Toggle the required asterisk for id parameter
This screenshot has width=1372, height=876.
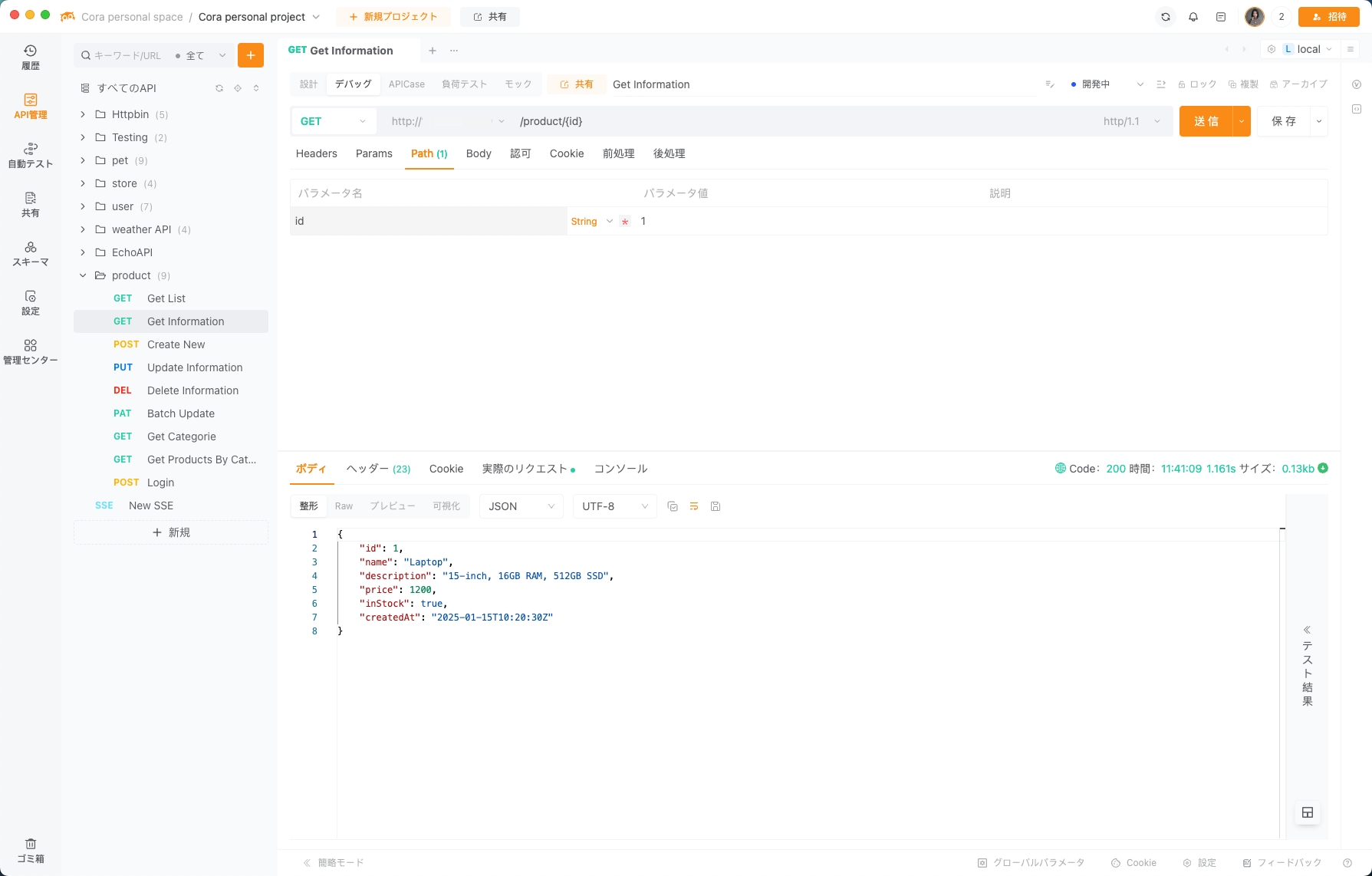pyautogui.click(x=625, y=222)
